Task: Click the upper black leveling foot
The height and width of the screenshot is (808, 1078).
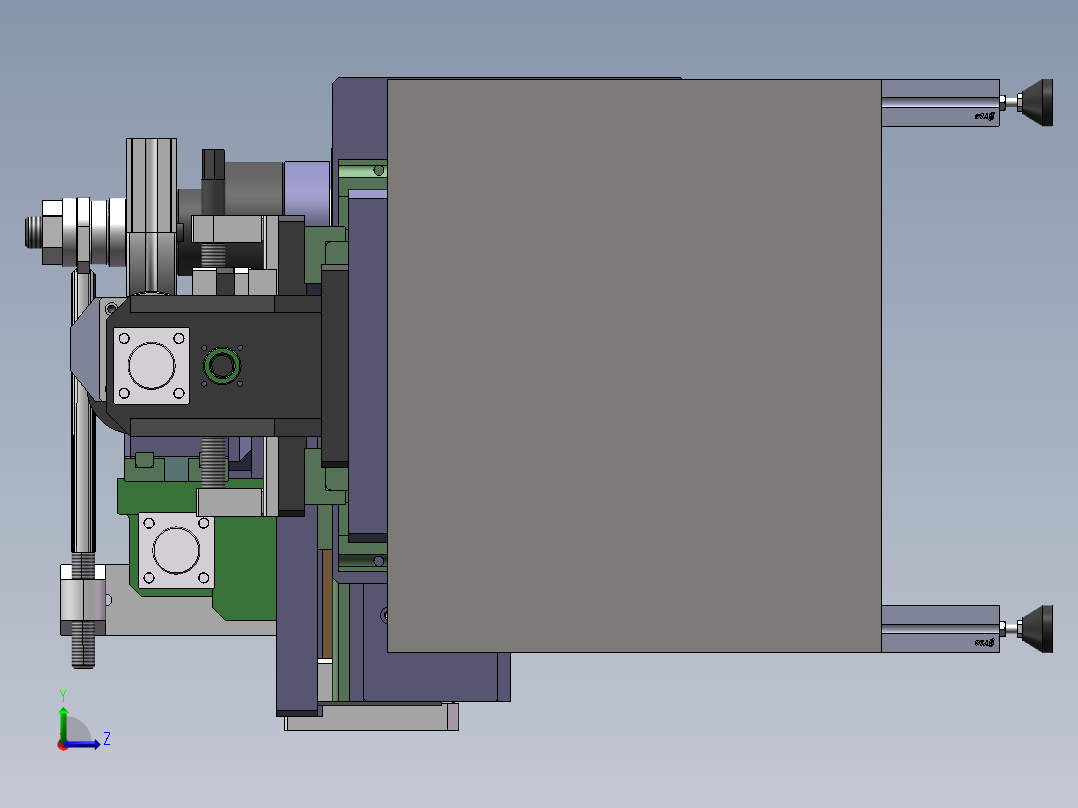Action: tap(1036, 102)
